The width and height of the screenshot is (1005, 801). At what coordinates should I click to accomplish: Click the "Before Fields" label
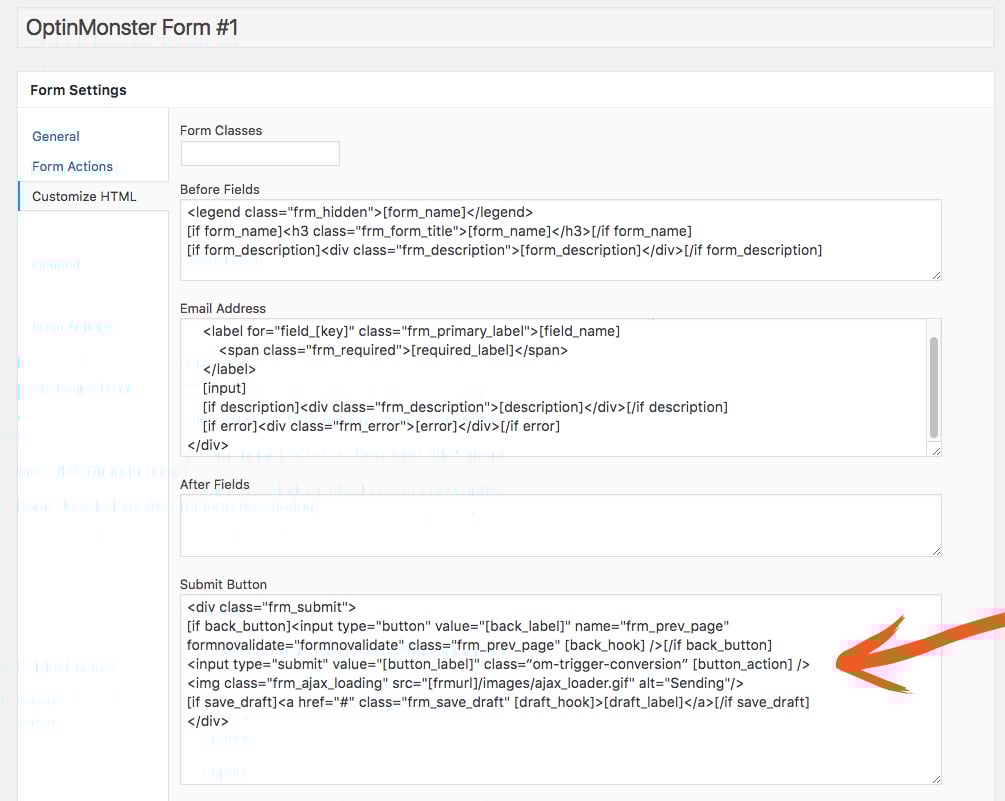[220, 190]
